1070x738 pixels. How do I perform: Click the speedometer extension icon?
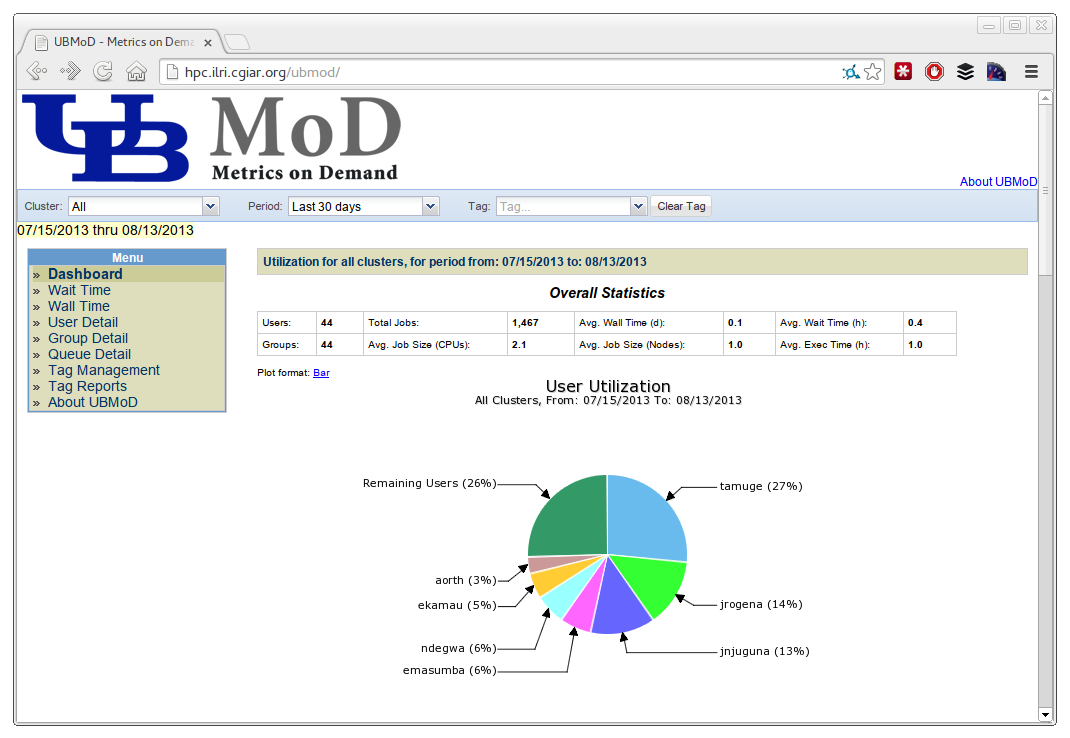[x=996, y=71]
